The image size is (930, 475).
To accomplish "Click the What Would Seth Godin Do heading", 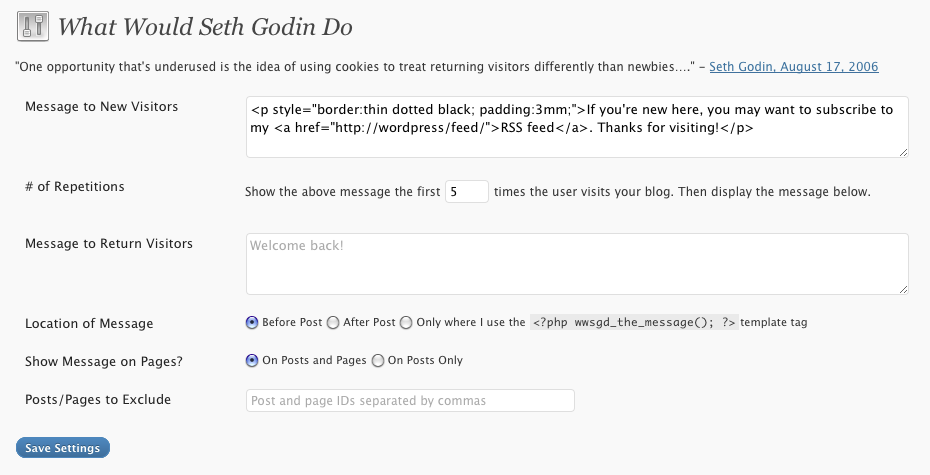I will 205,27.
